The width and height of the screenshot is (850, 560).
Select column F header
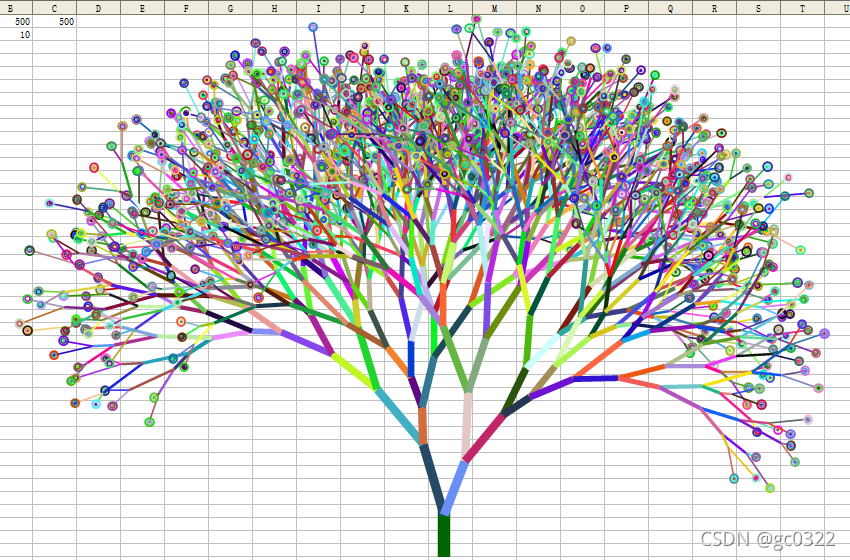[x=186, y=8]
